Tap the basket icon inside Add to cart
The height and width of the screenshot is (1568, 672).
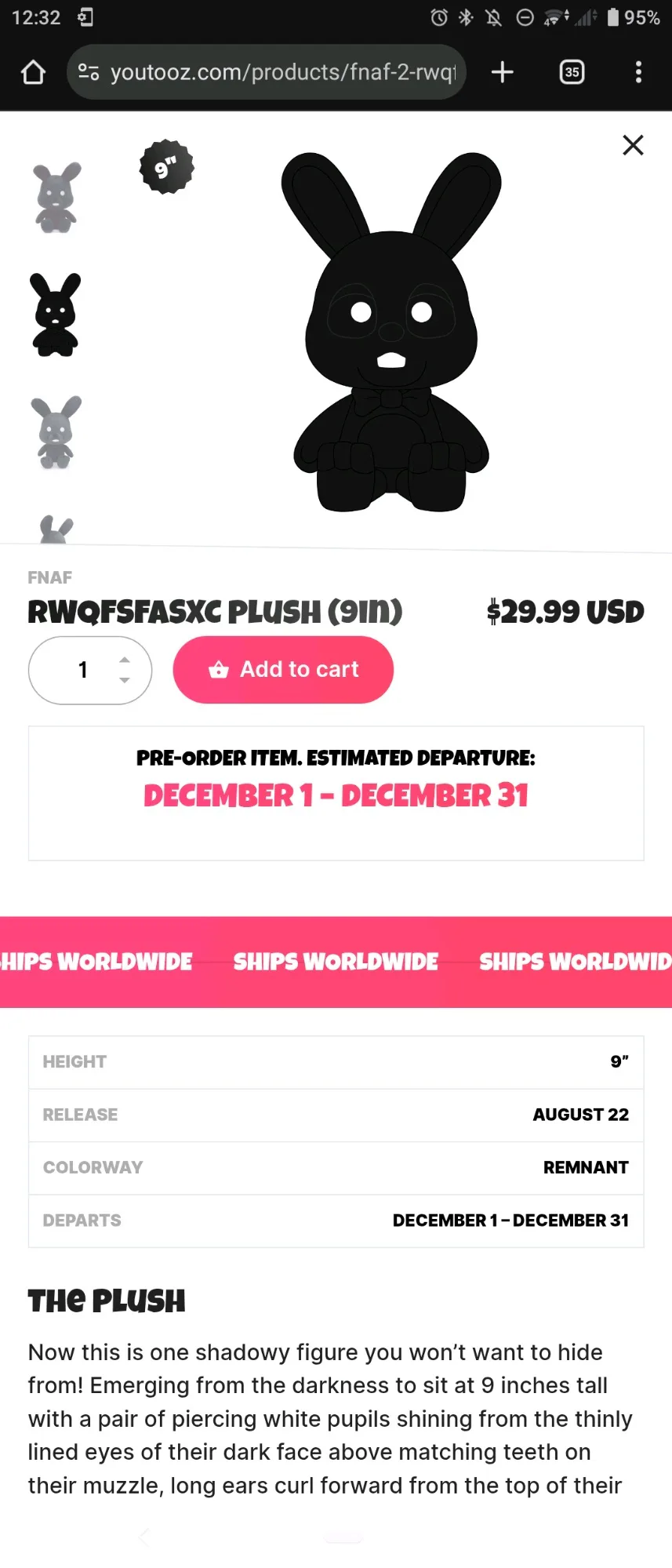pos(219,670)
